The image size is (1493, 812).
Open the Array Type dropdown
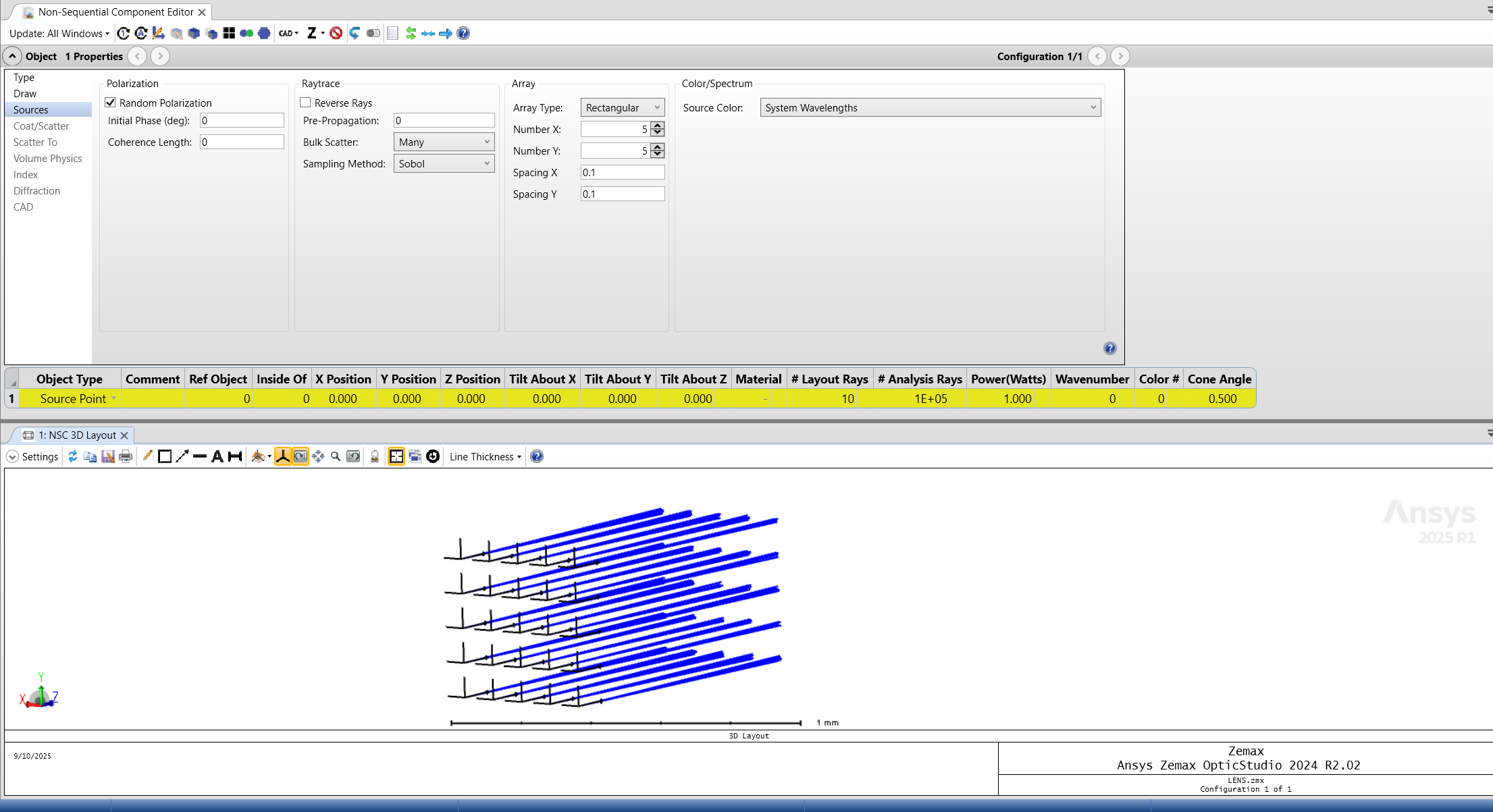tap(621, 107)
